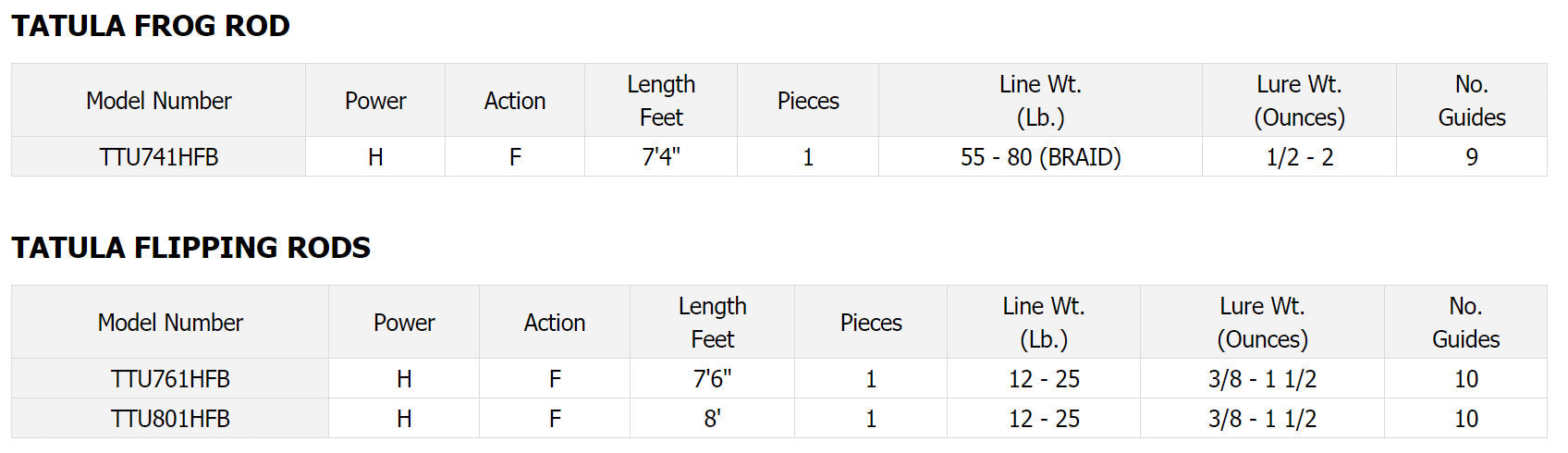This screenshot has height=453, width=1568.
Task: Click the 1/2 - 2 lure weight cell
Action: pos(1299,157)
